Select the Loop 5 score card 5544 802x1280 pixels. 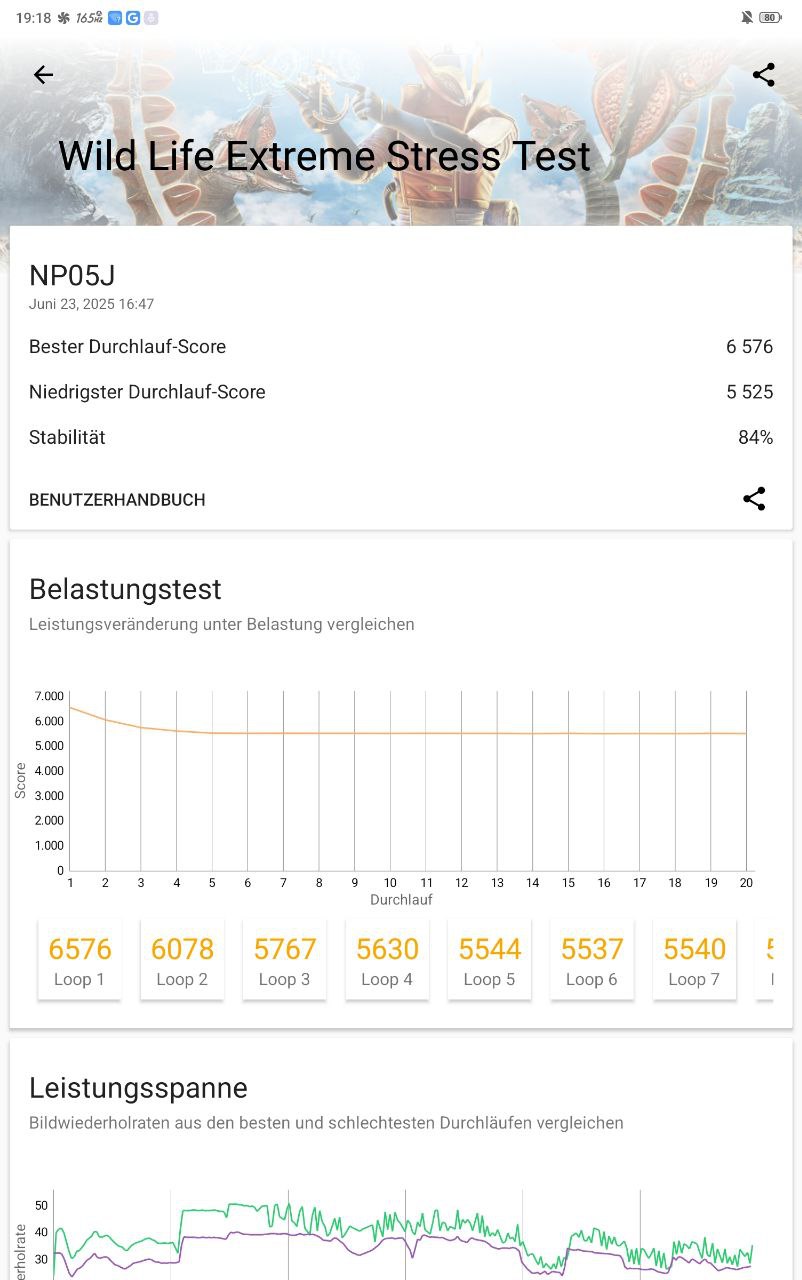pos(490,960)
